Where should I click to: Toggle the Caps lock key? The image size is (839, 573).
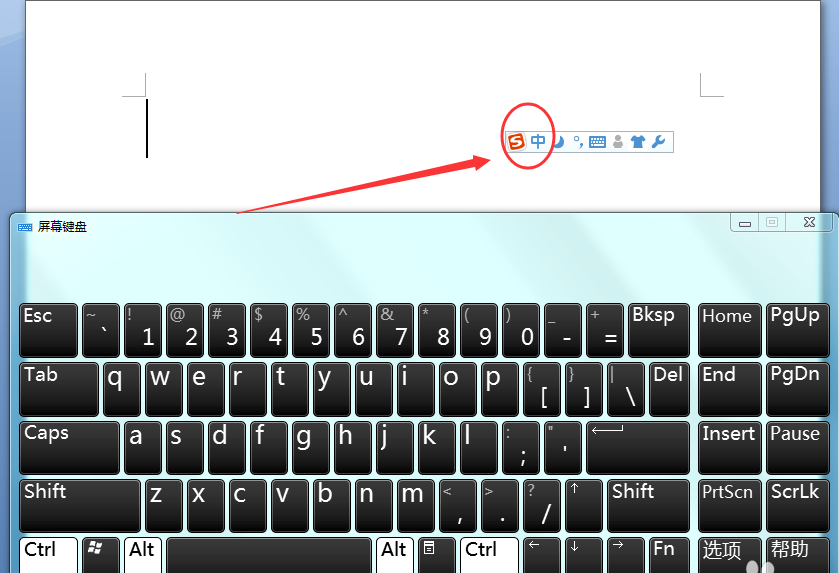click(x=69, y=448)
